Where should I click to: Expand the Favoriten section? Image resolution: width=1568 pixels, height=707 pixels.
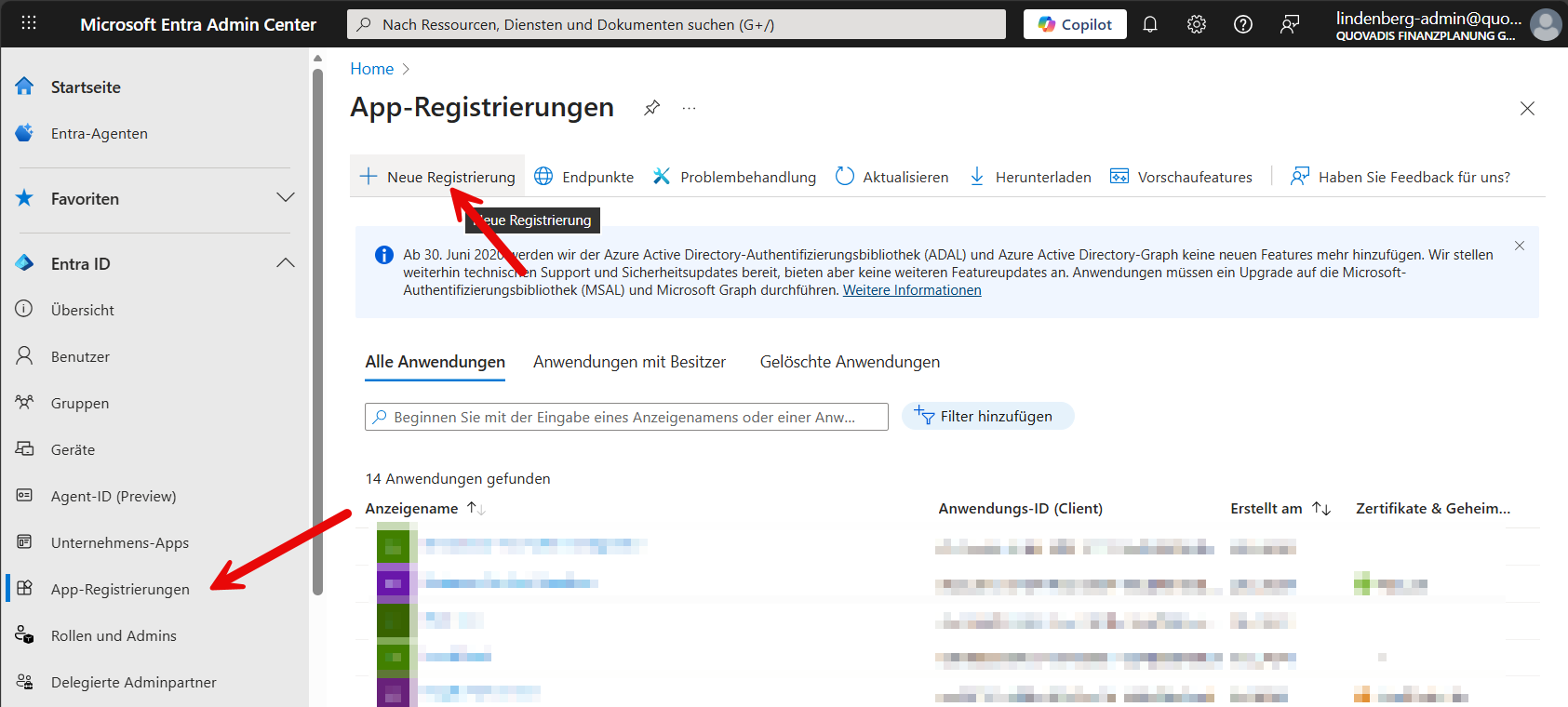point(154,198)
